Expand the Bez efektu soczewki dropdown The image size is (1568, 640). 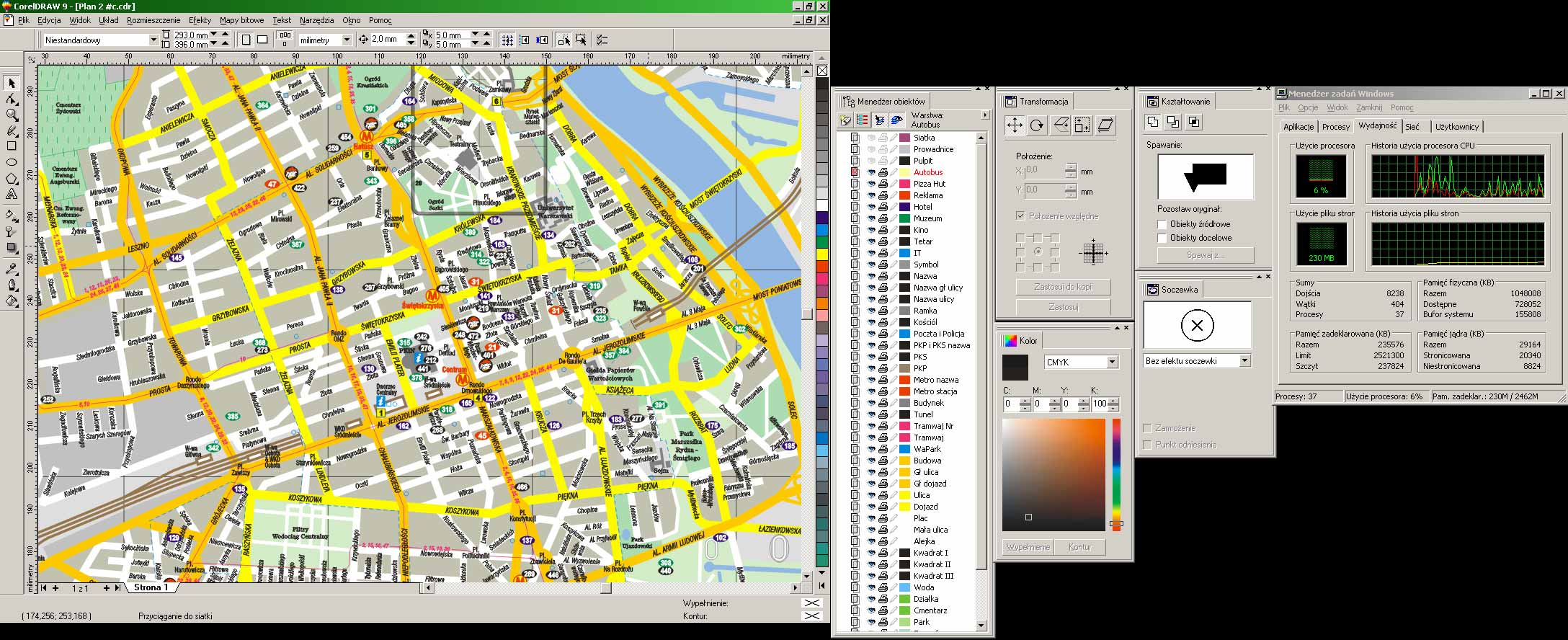tap(1244, 361)
